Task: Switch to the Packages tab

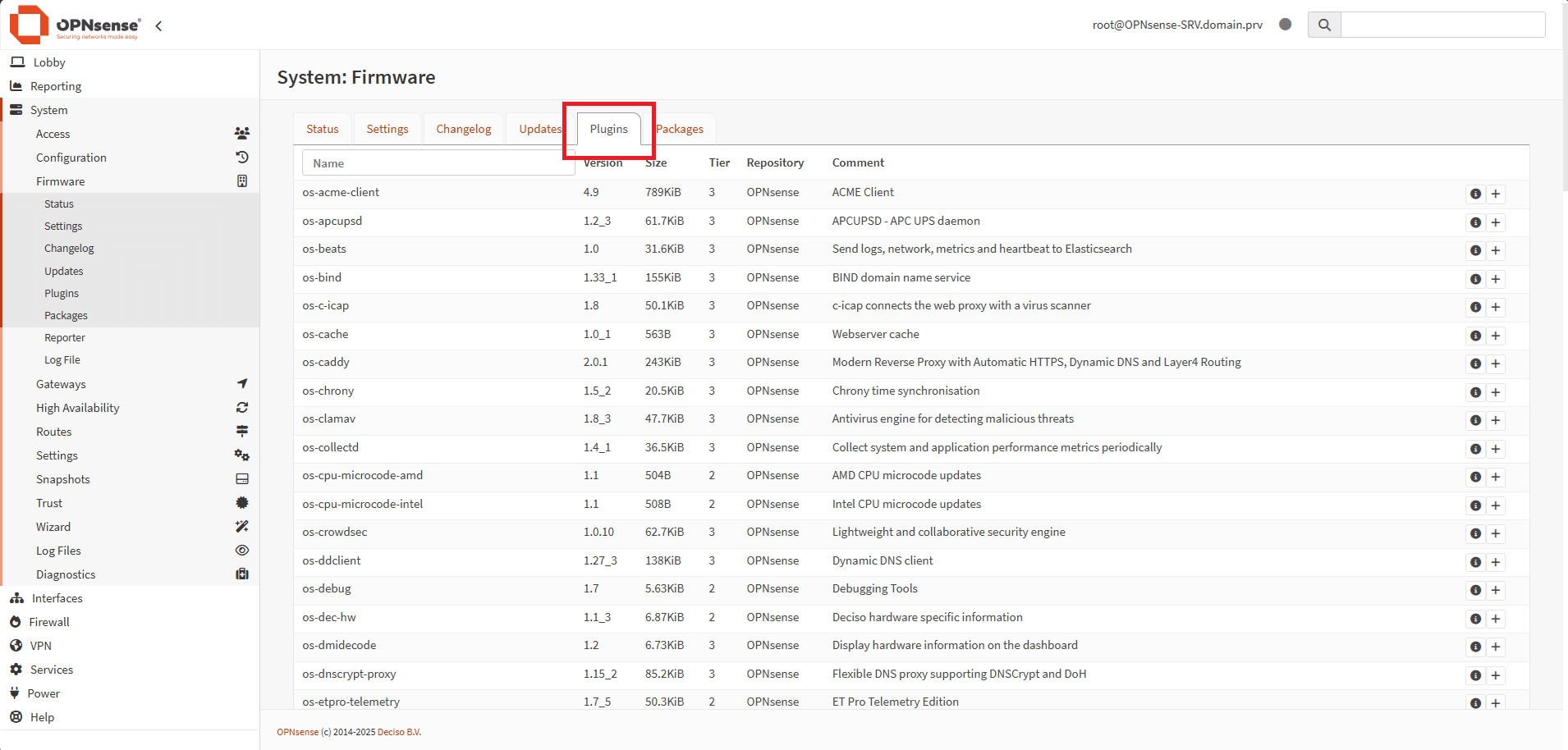Action: coord(680,129)
